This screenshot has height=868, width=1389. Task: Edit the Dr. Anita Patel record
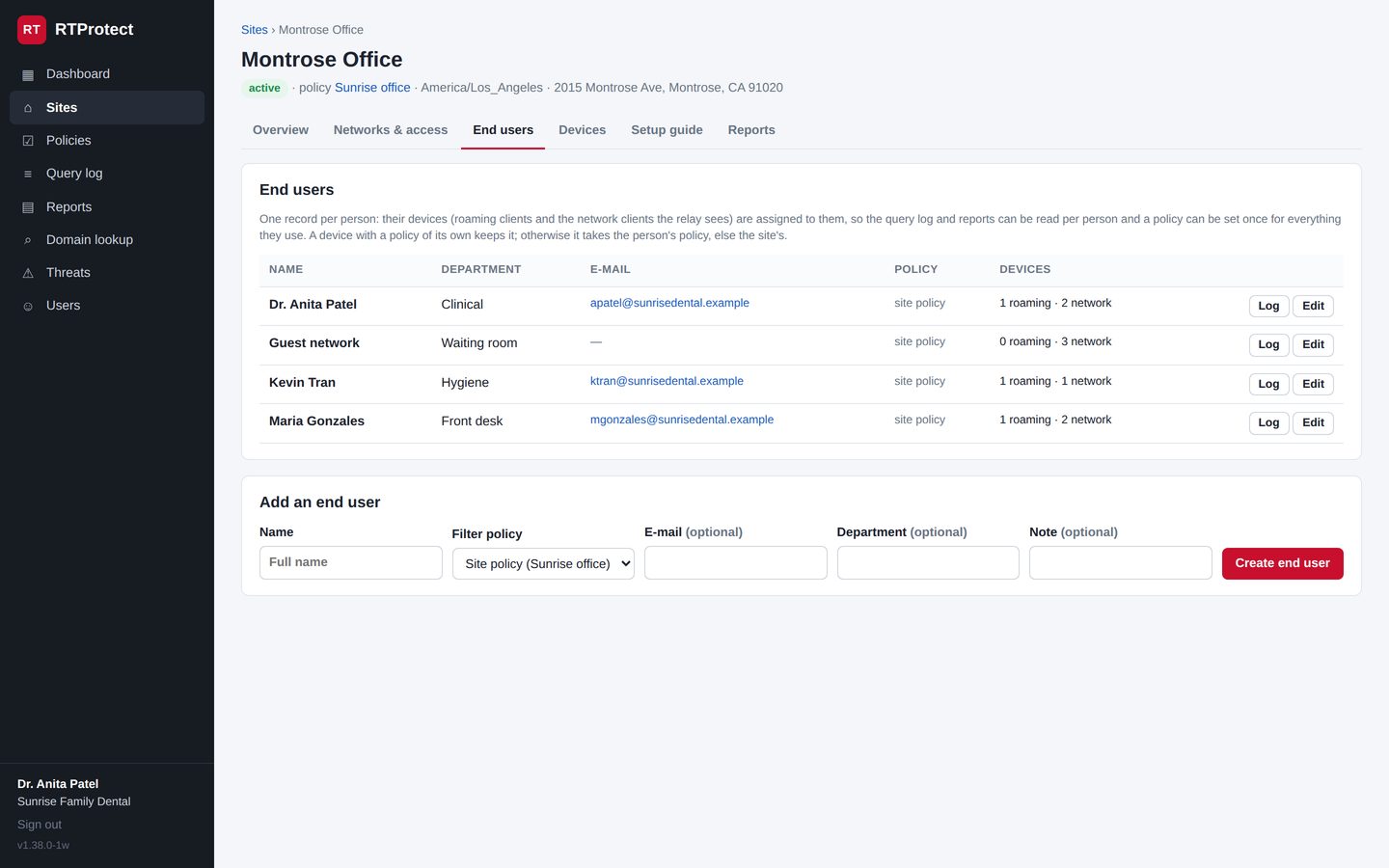coord(1314,306)
